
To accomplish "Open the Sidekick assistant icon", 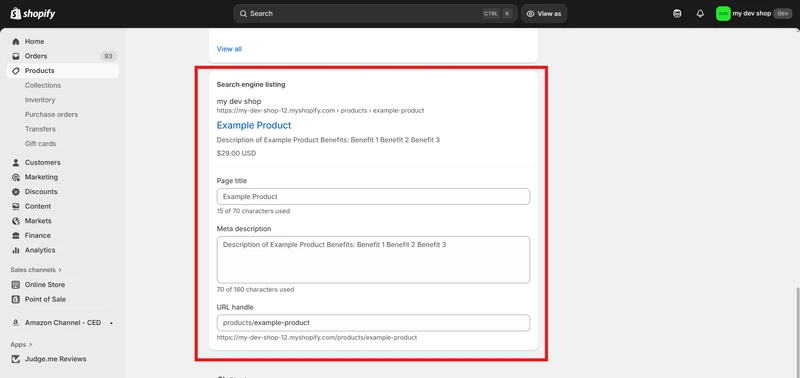I will [677, 14].
